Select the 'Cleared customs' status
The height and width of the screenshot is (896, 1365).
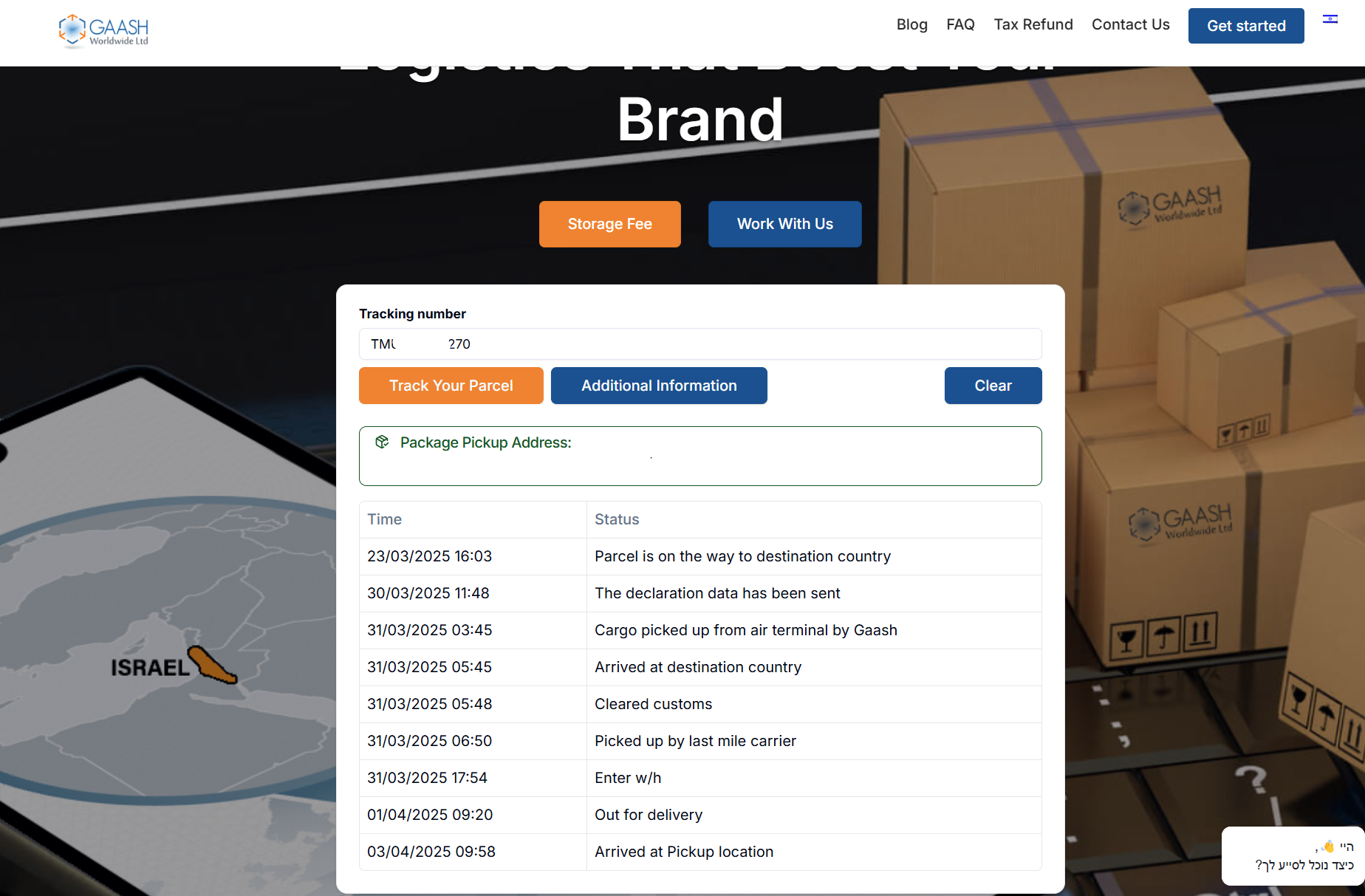click(654, 704)
